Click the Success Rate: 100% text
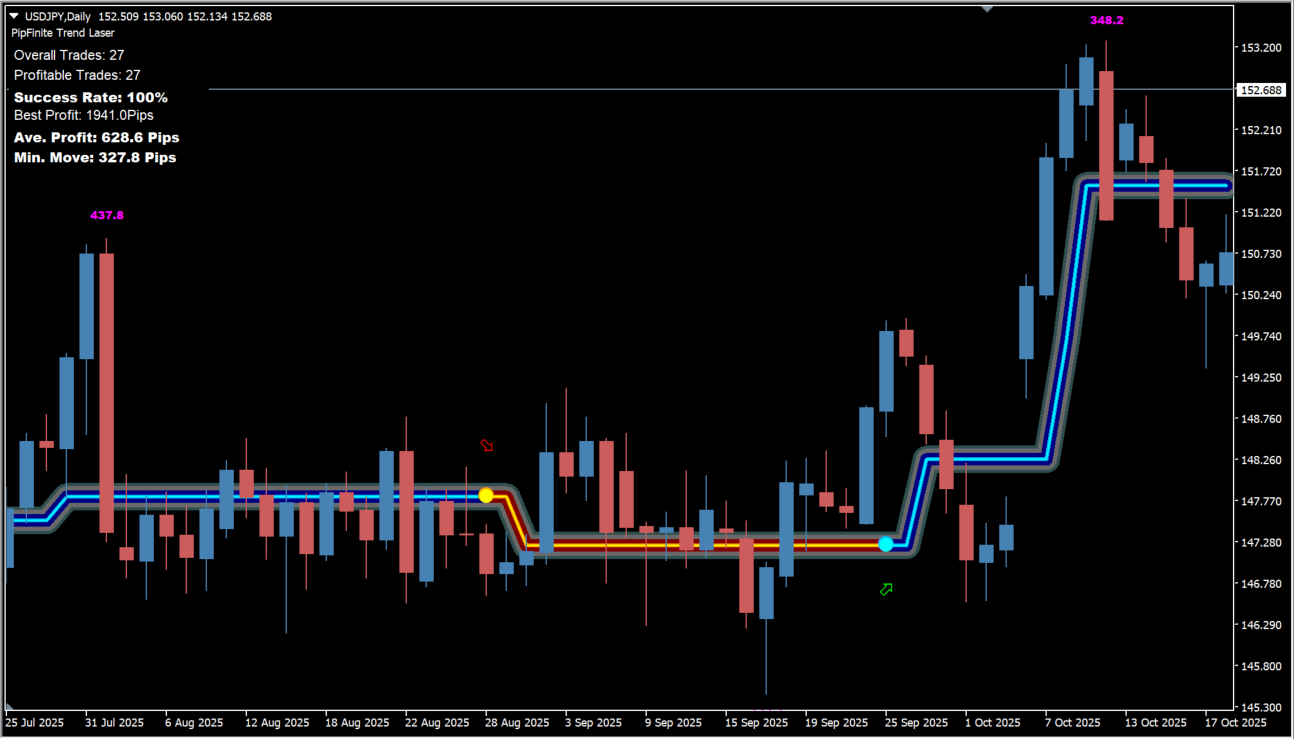Screen dimensions: 1294x739 pos(91,97)
